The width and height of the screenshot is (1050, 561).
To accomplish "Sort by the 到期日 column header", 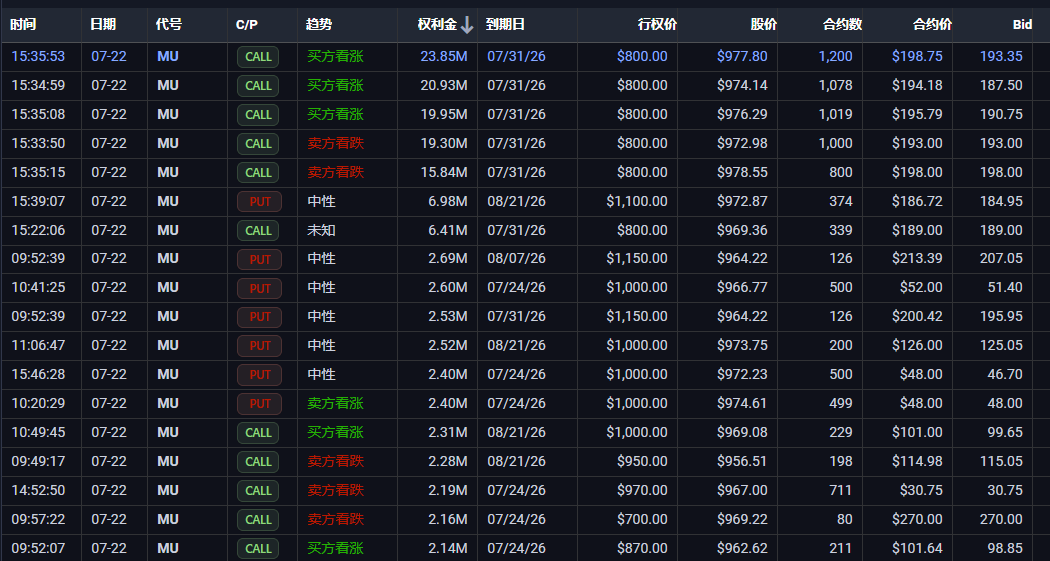I will 505,25.
